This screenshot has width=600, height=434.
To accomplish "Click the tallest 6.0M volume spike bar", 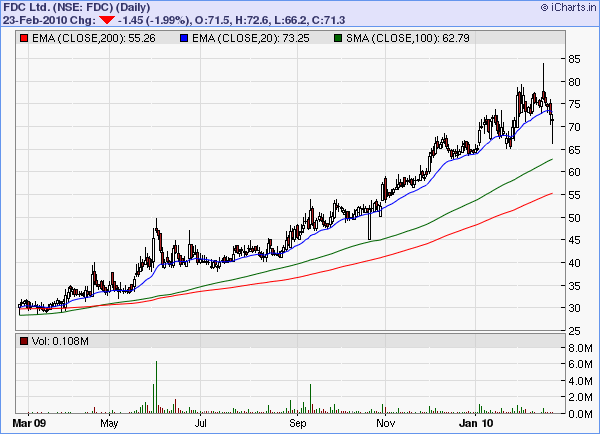I will pyautogui.click(x=156, y=387).
